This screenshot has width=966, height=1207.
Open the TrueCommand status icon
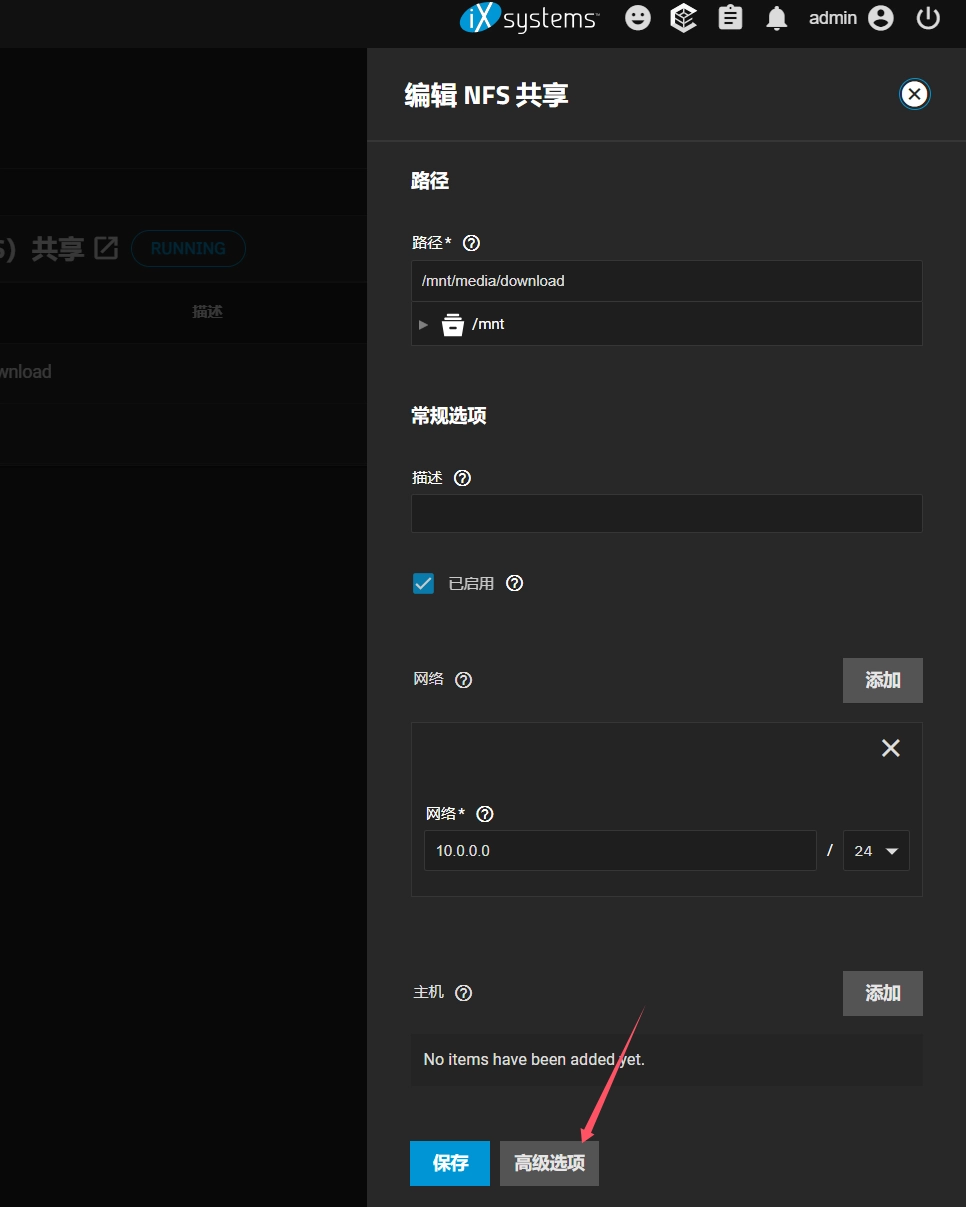click(x=684, y=18)
